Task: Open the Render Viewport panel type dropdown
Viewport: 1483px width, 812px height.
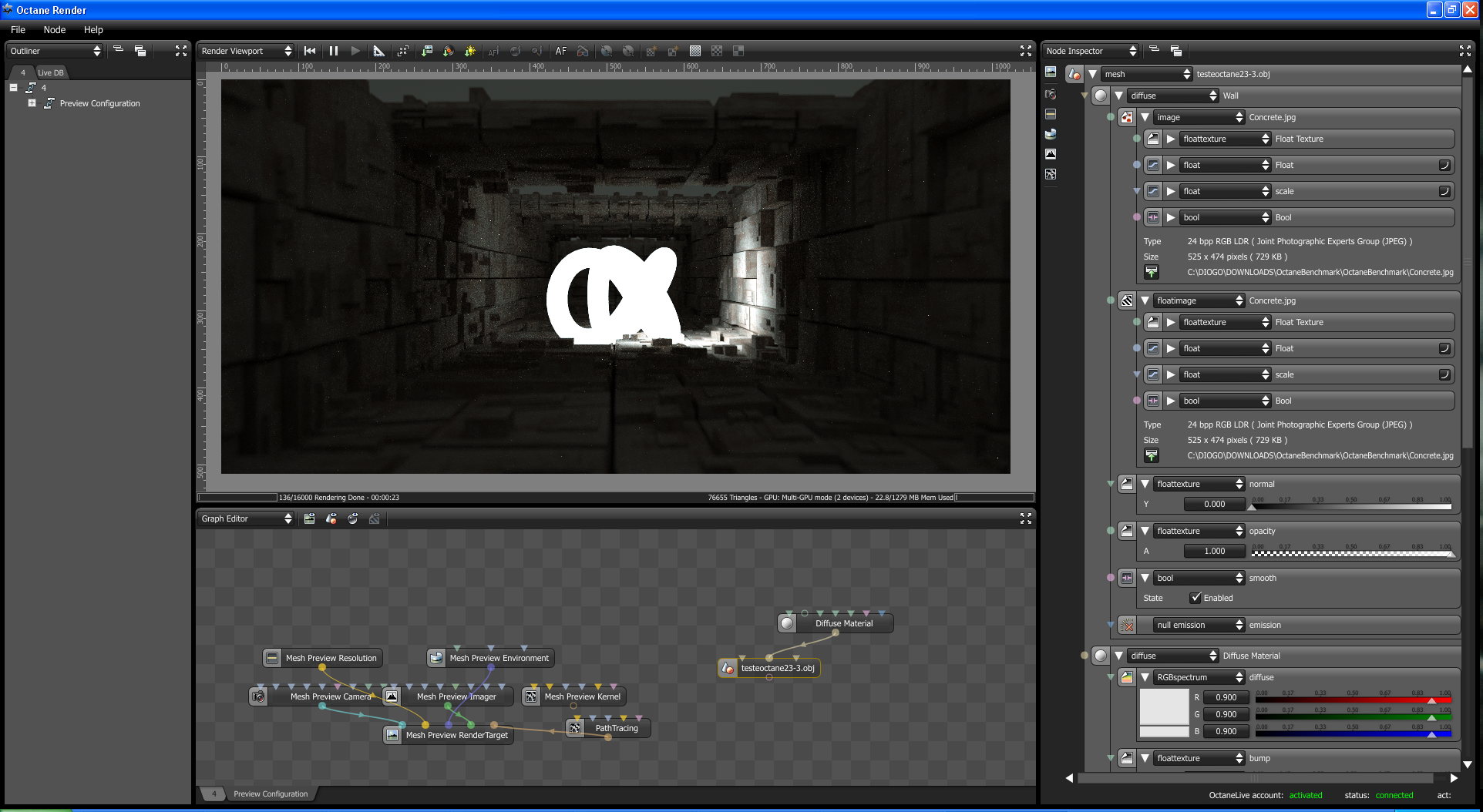Action: (247, 51)
